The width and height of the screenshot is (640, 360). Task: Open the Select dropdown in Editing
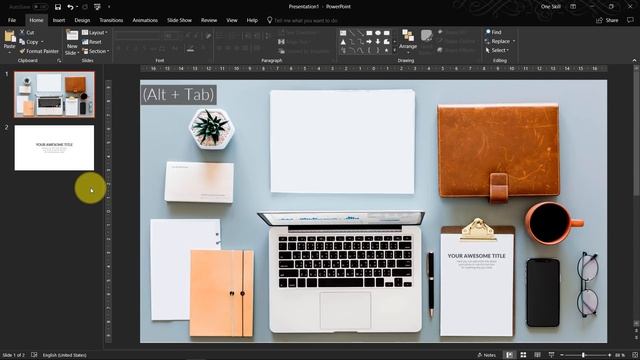click(x=497, y=50)
